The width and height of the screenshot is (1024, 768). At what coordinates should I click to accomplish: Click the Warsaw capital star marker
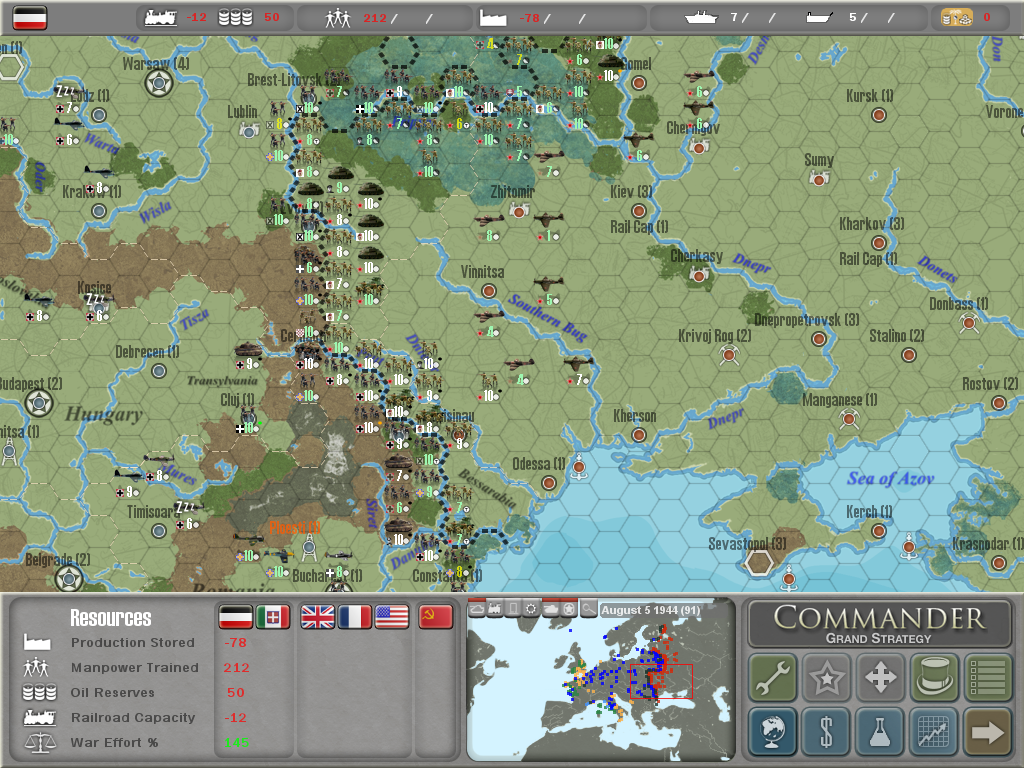159,84
